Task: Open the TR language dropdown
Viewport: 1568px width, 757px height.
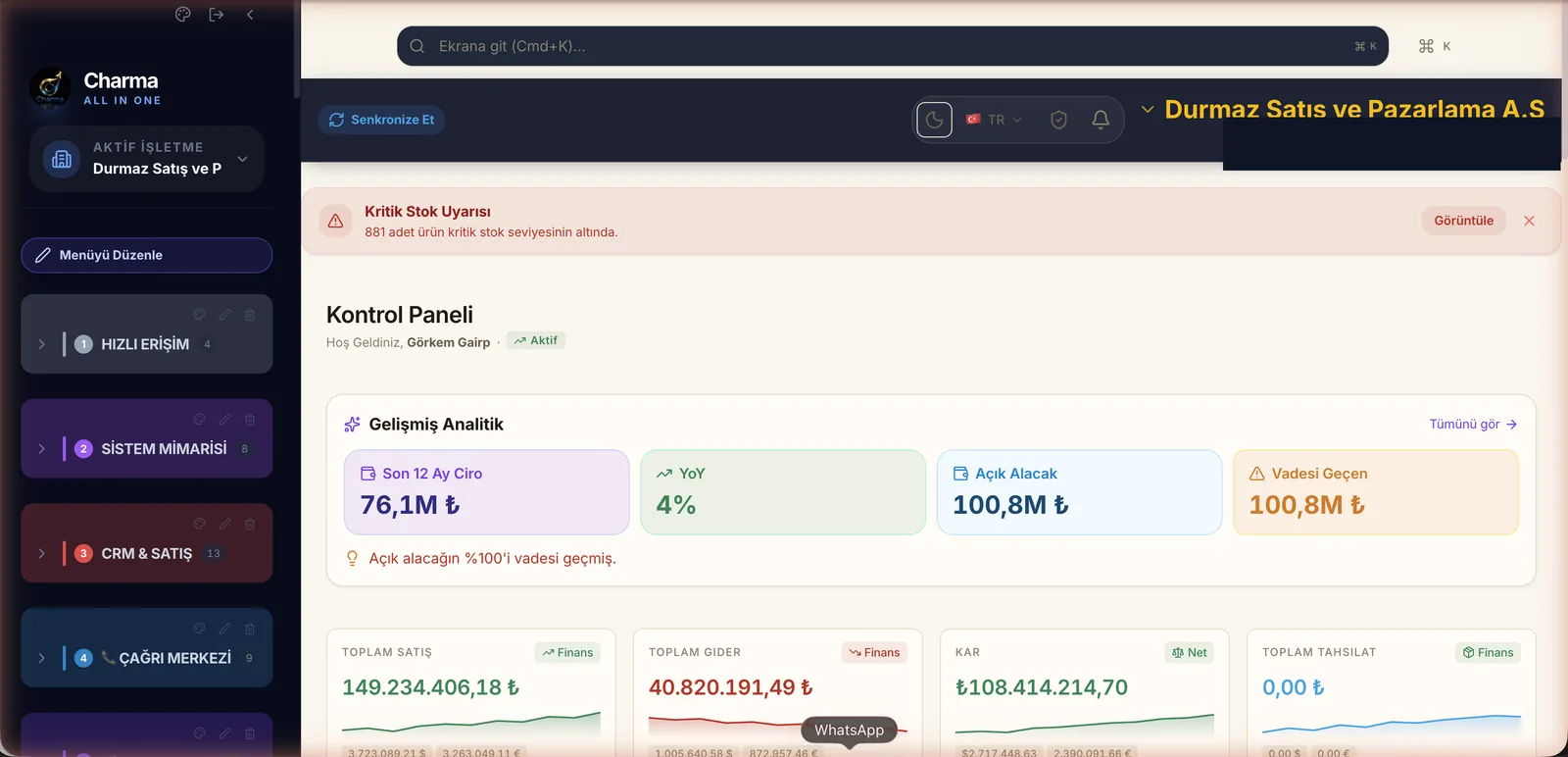Action: coord(994,120)
